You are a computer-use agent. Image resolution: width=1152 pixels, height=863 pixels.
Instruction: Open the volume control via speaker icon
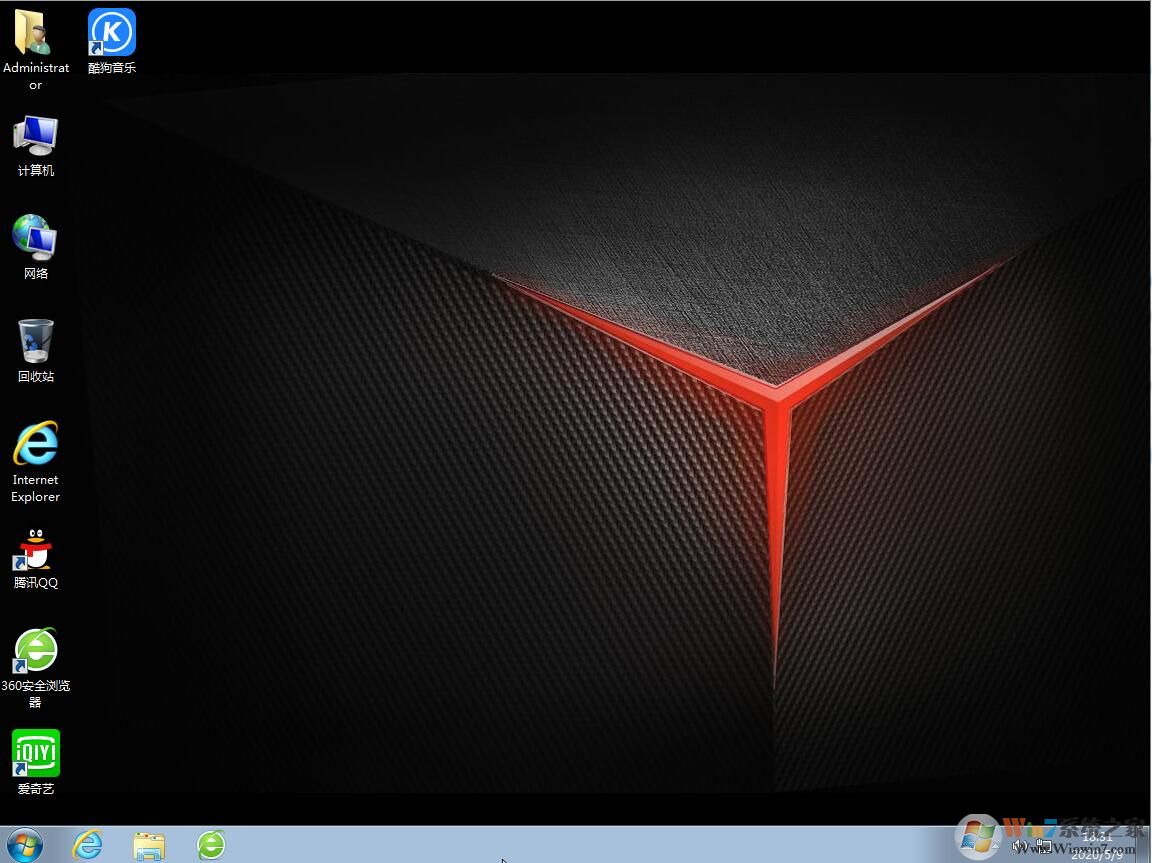pos(1017,847)
